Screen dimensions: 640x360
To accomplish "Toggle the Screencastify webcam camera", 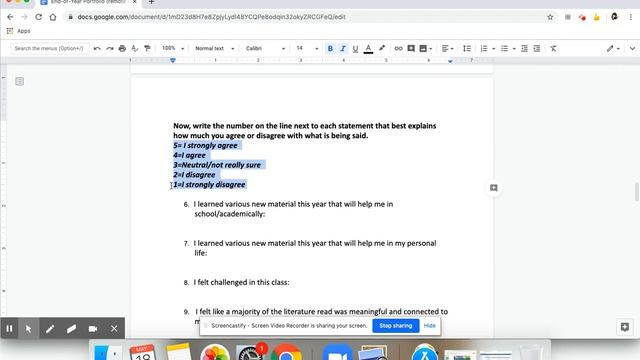I will coord(93,329).
